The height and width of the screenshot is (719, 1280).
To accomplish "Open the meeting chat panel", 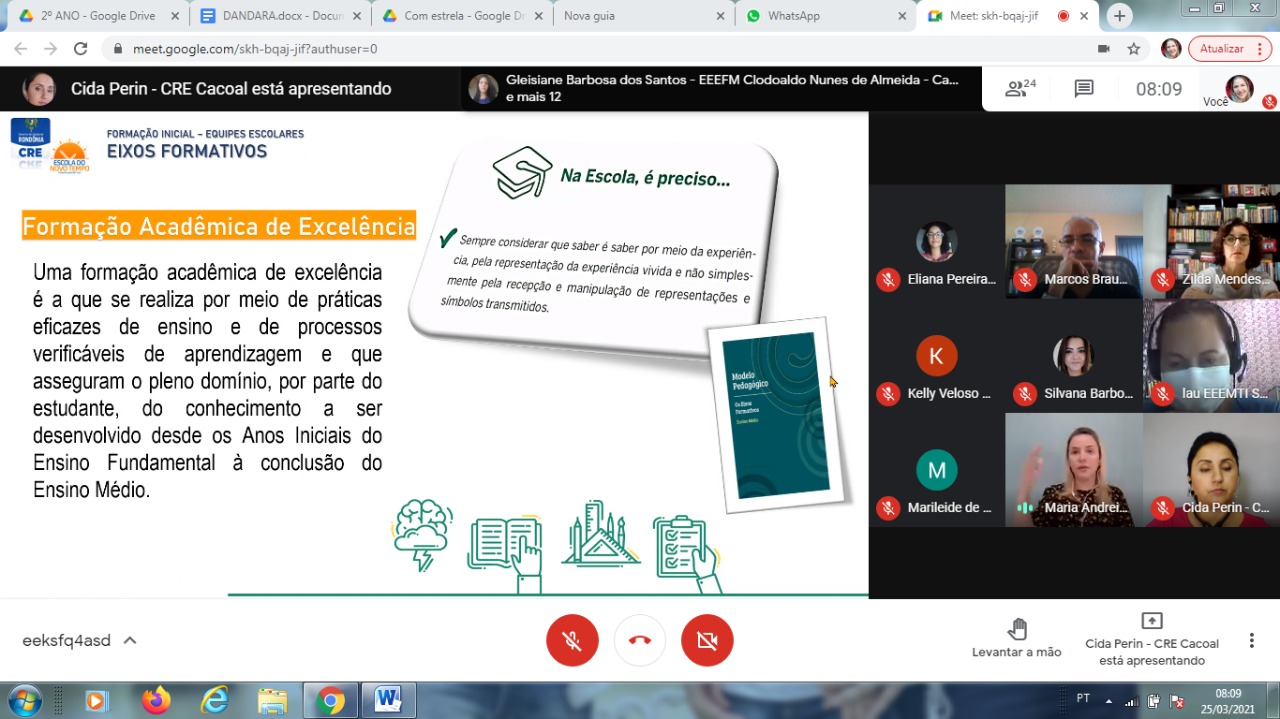I will [x=1084, y=89].
